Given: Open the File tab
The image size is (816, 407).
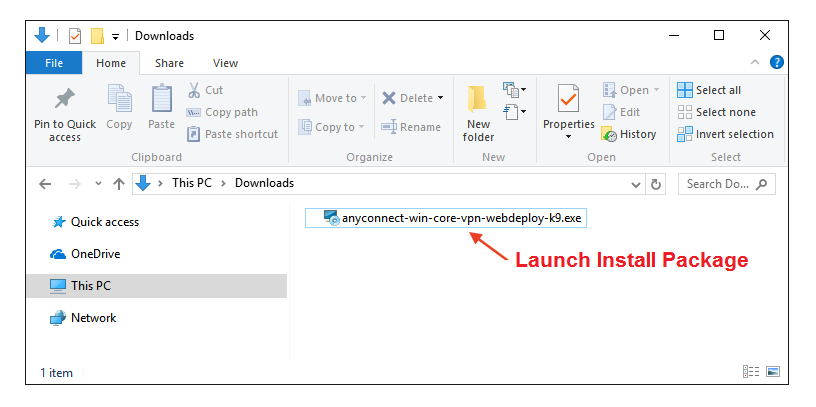Looking at the screenshot, I should click(54, 63).
